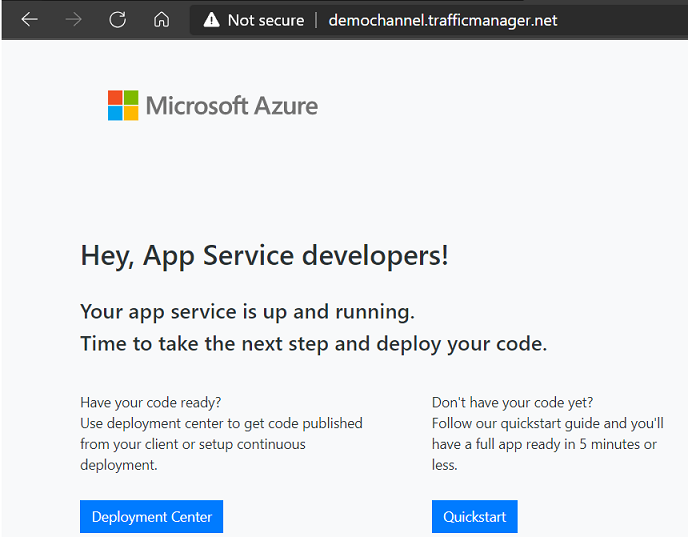The height and width of the screenshot is (537, 688).
Task: Go back with the browser back arrow
Action: click(29, 19)
